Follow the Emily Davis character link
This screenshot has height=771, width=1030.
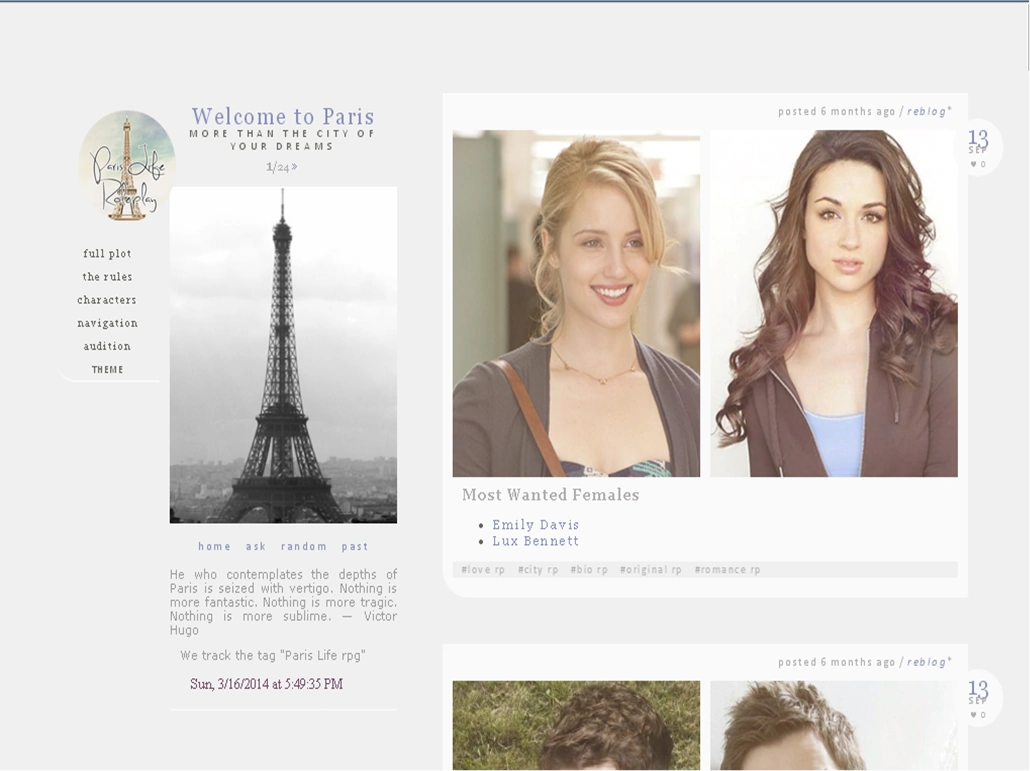click(533, 525)
